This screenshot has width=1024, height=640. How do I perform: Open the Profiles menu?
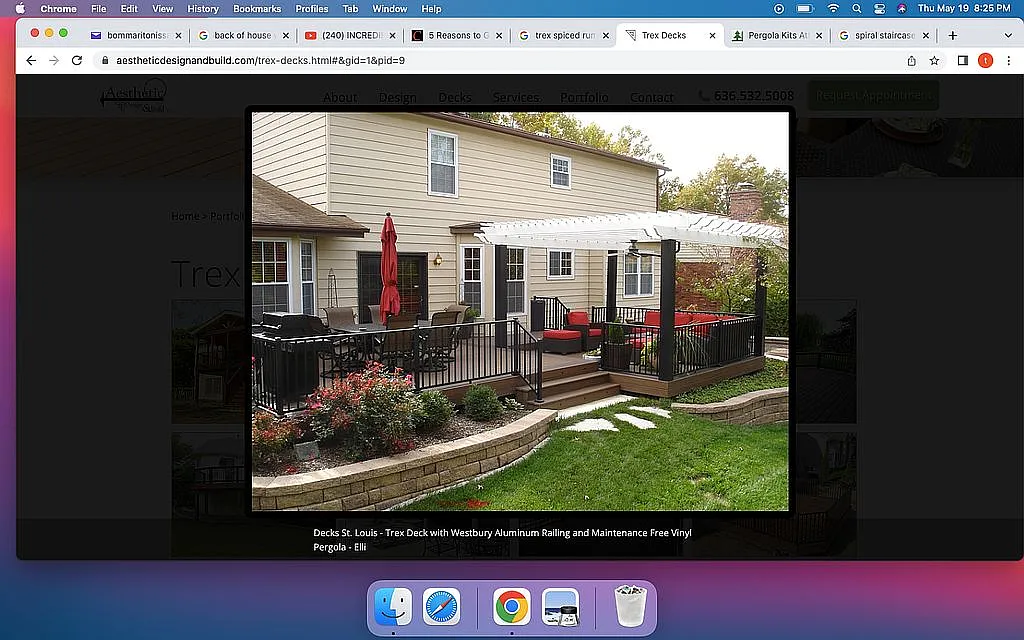(x=312, y=8)
